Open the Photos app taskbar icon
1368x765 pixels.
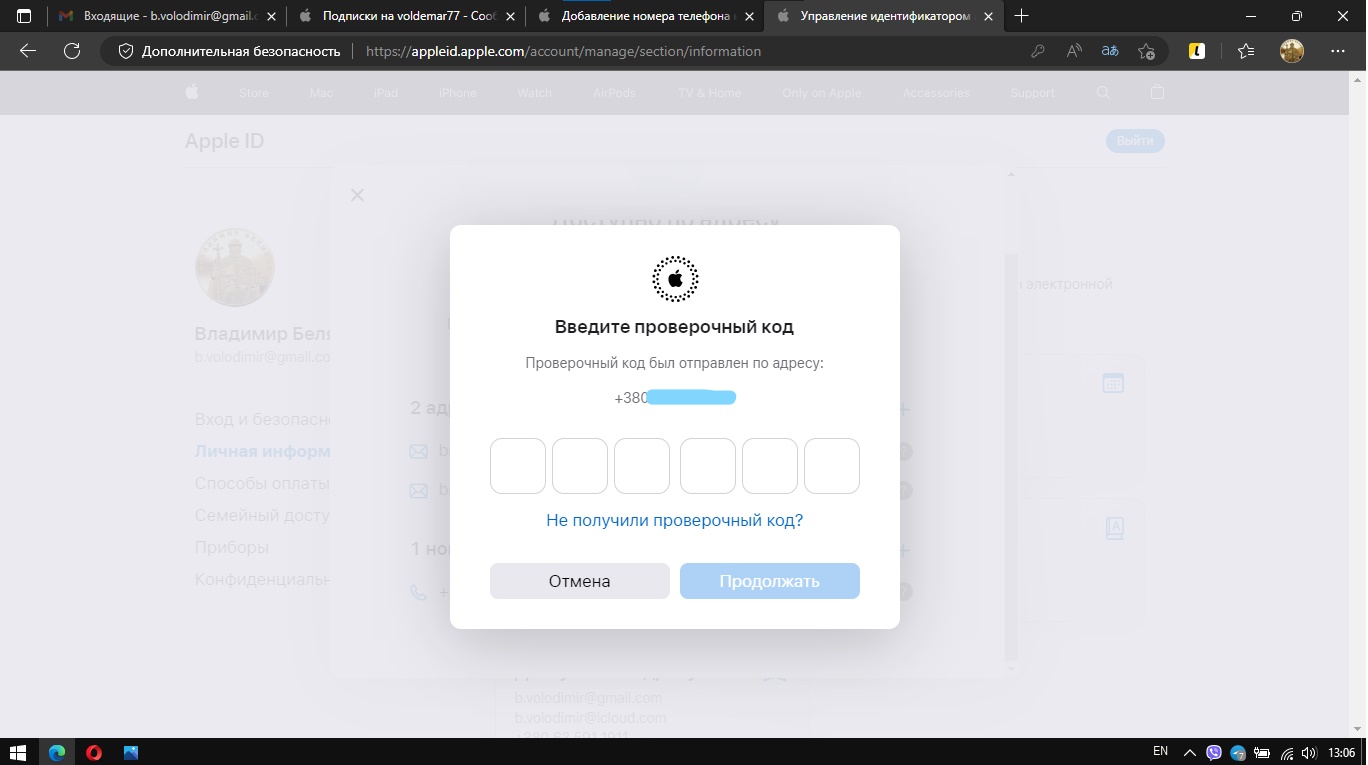[x=131, y=752]
